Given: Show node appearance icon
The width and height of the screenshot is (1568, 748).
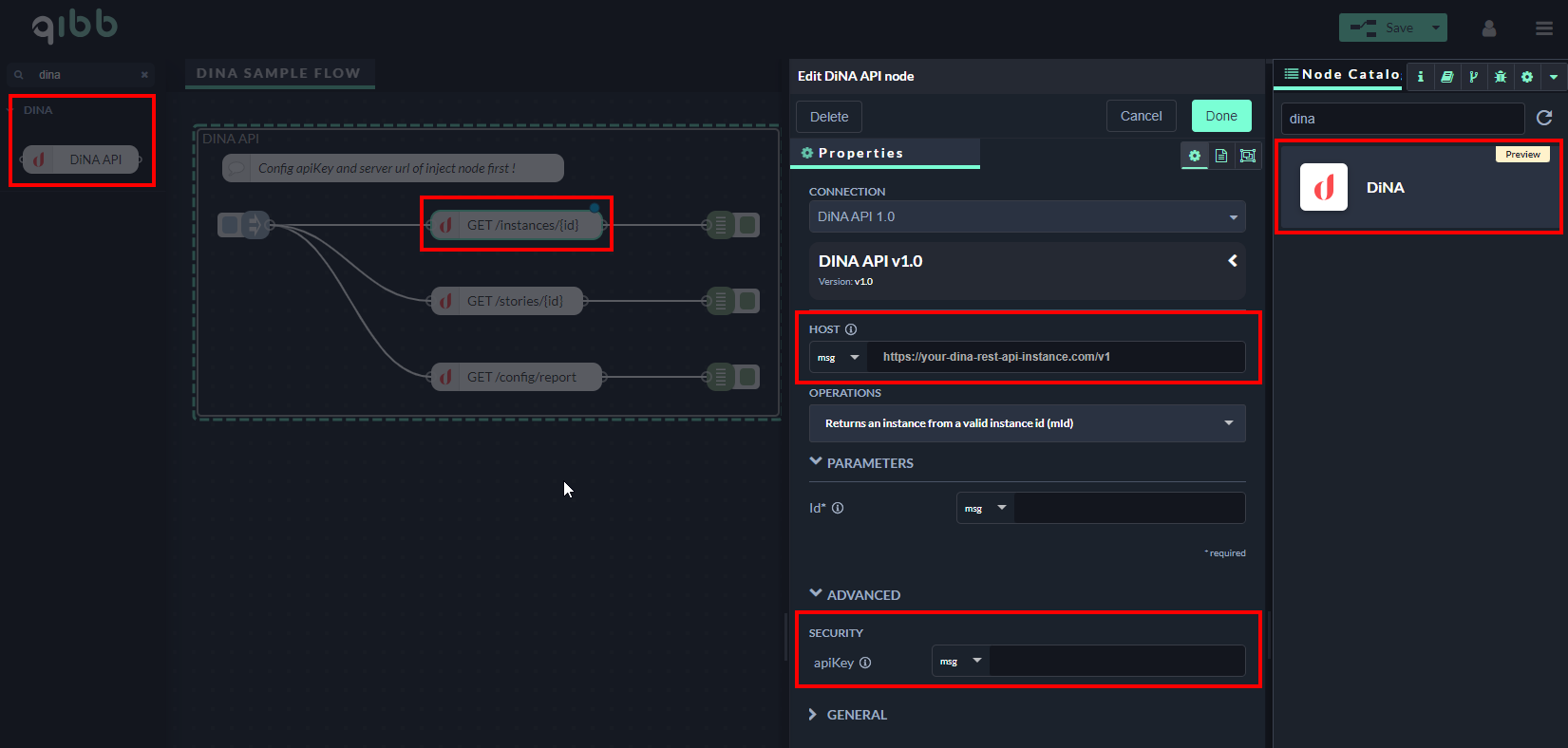Looking at the screenshot, I should click(1248, 156).
